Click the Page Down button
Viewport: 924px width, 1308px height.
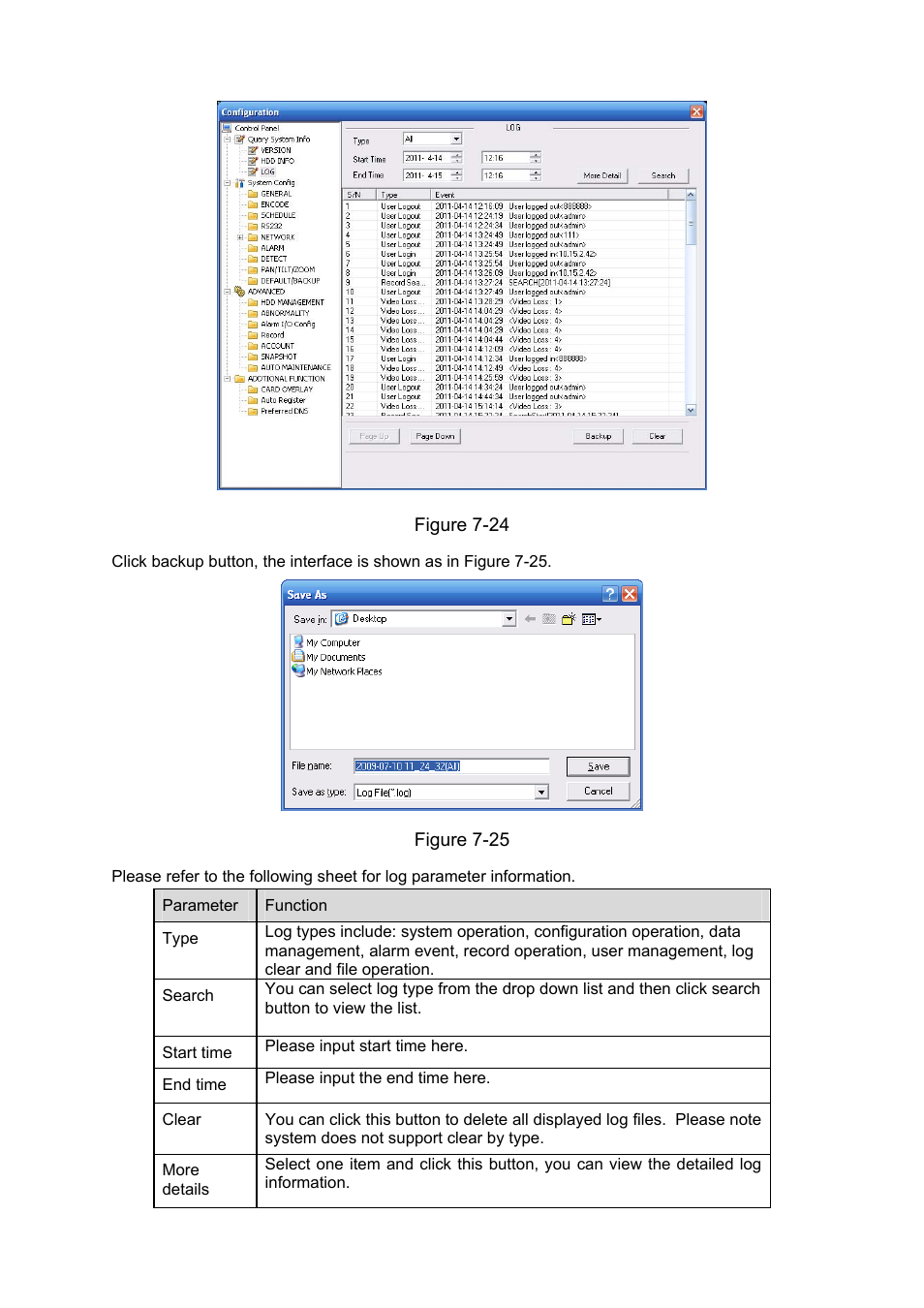[x=435, y=436]
